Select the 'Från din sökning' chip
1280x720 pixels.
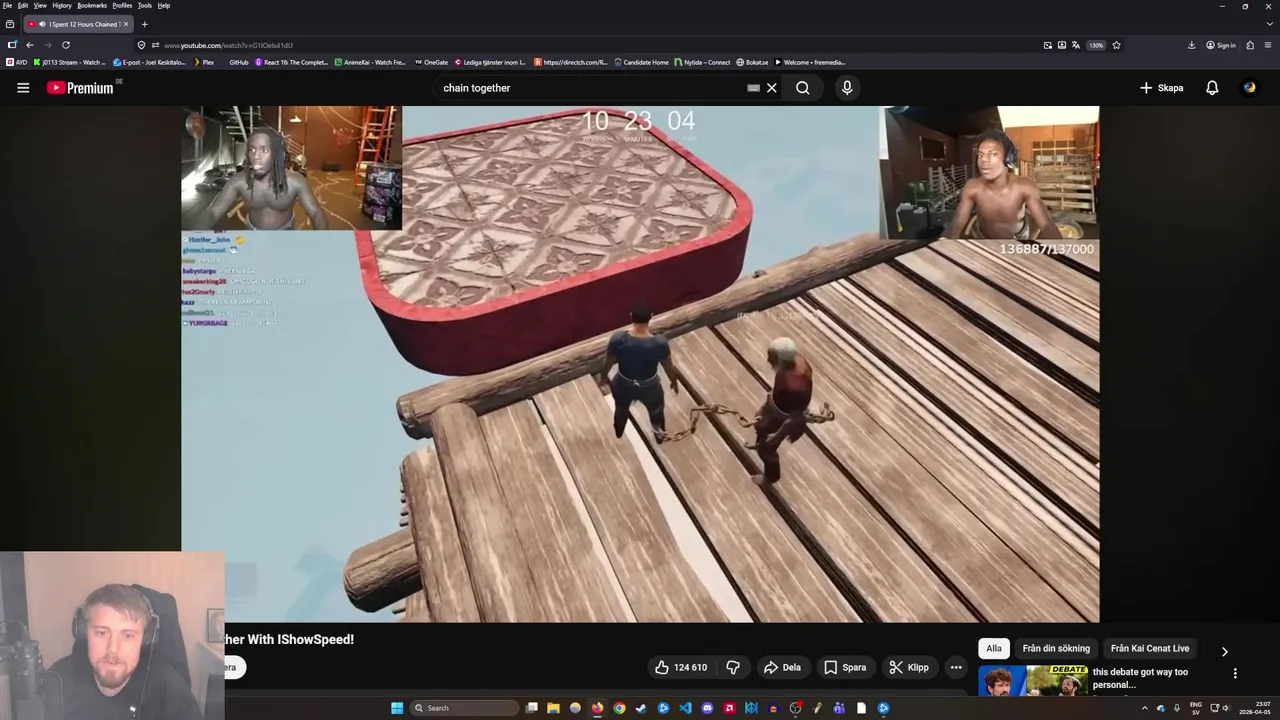pyautogui.click(x=1056, y=649)
